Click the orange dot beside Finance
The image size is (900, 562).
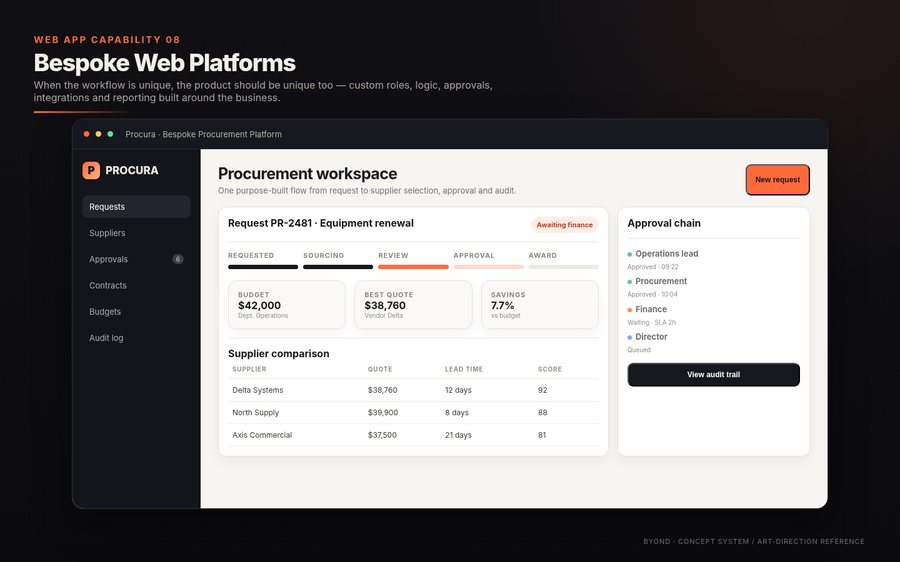point(630,310)
